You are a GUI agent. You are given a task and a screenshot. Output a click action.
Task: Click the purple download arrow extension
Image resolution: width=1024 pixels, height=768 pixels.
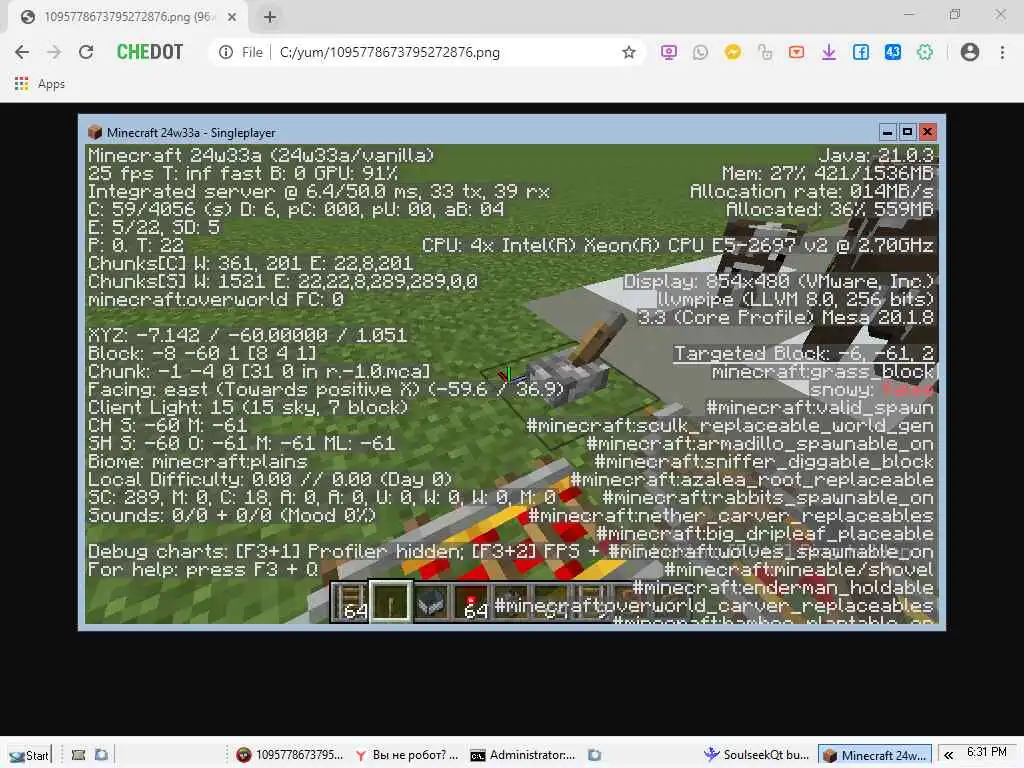coord(829,52)
